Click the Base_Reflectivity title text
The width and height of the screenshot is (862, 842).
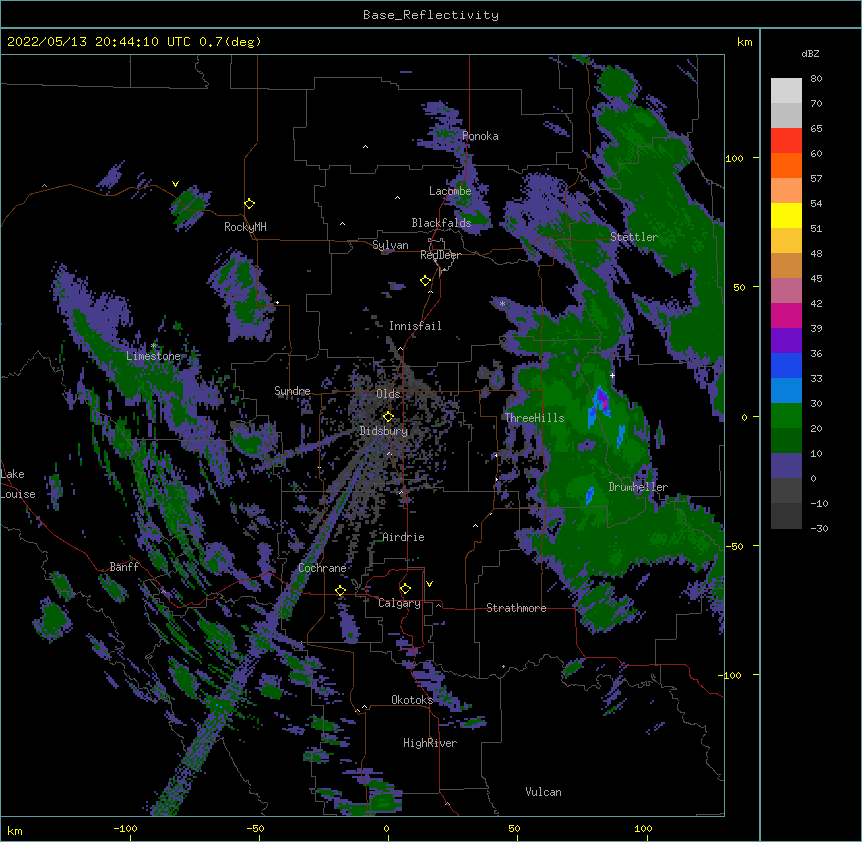[431, 15]
